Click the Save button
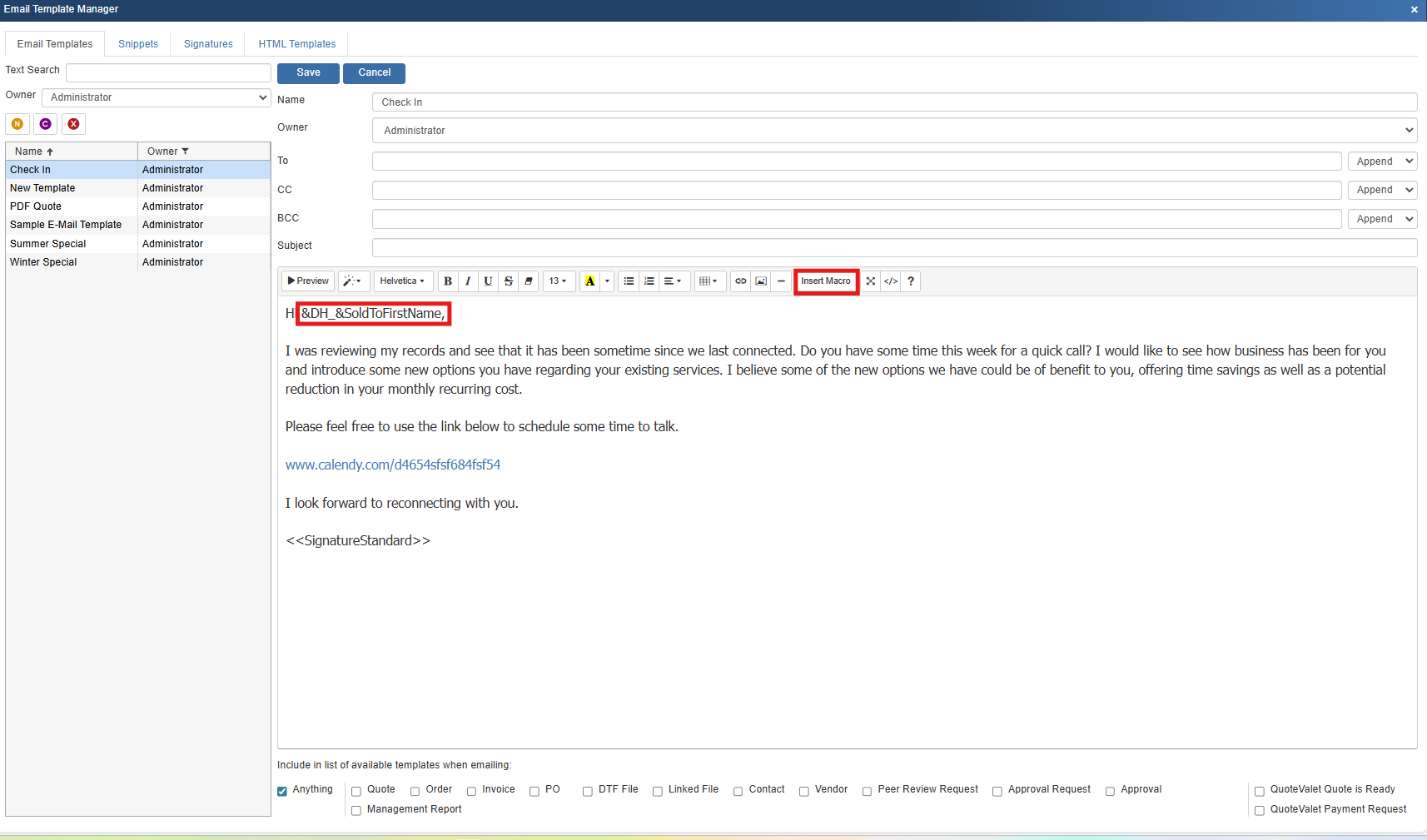1427x840 pixels. point(308,73)
